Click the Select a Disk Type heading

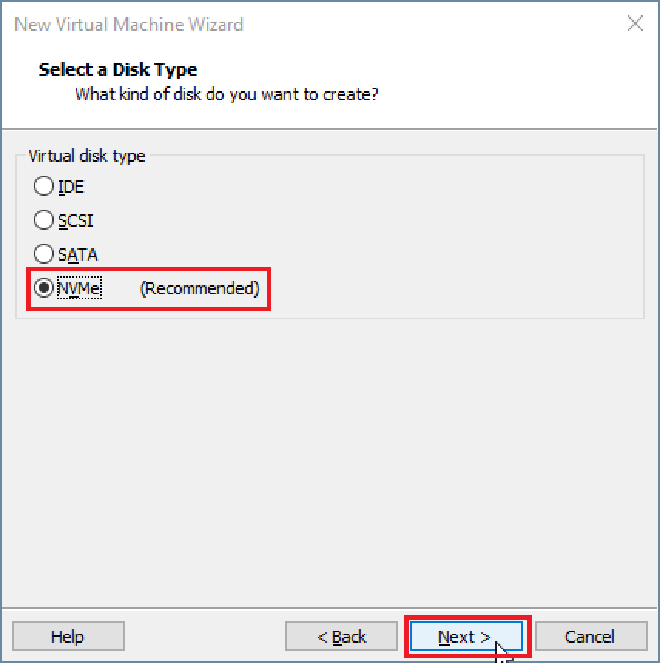118,70
